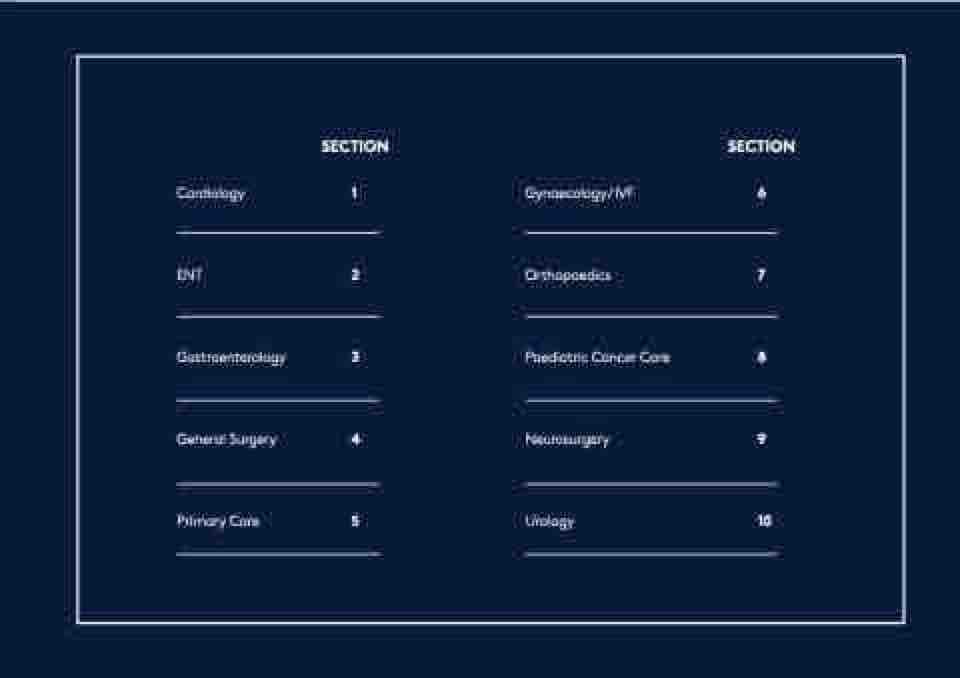Jump to Gynaecology/IVF section

[579, 193]
